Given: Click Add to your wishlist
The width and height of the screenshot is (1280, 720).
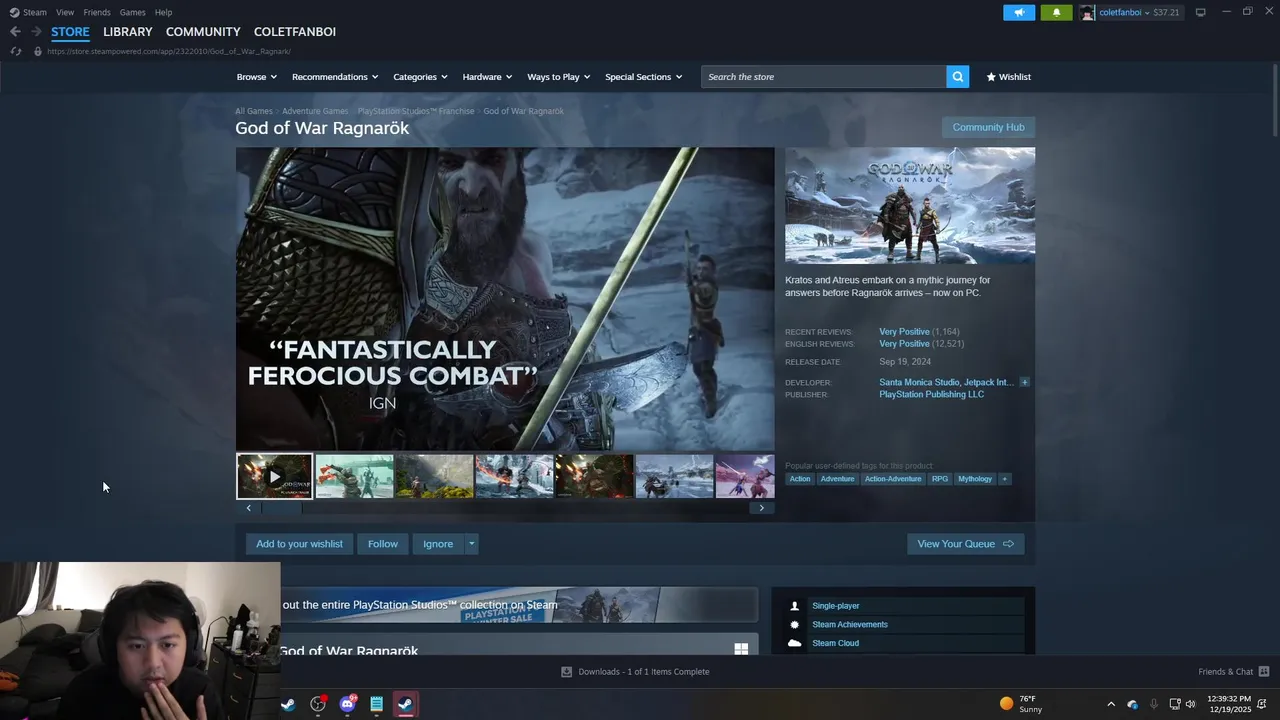Looking at the screenshot, I should coord(299,544).
